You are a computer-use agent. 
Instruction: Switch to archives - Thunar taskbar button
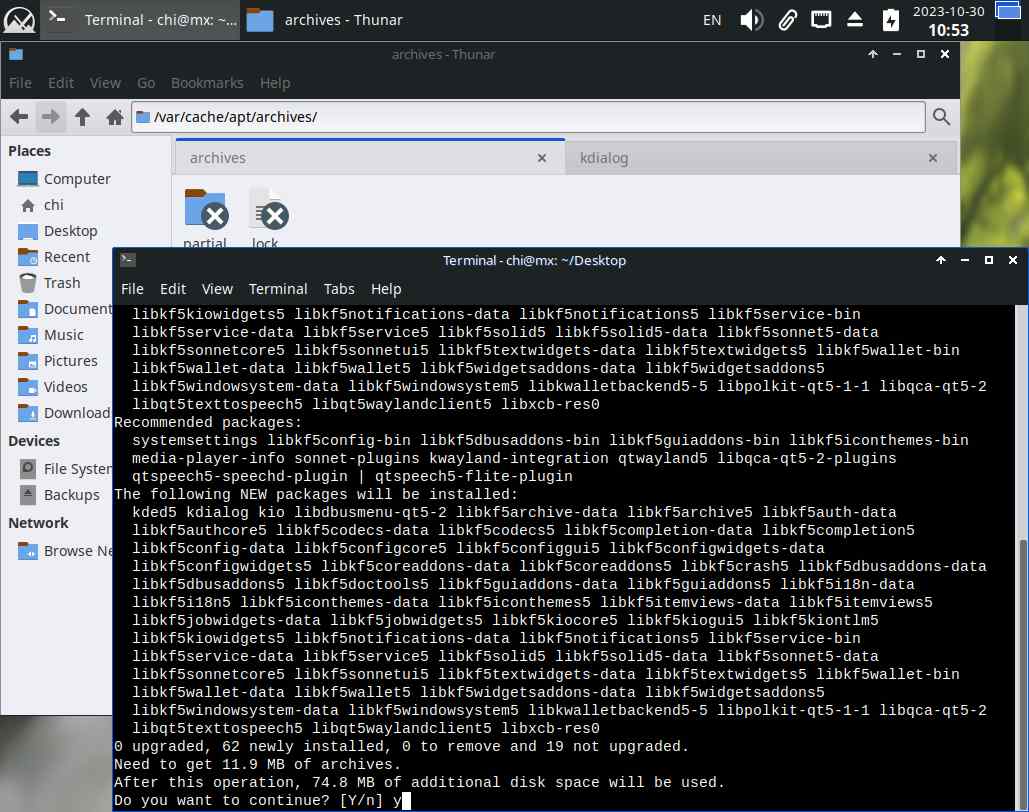(328, 20)
